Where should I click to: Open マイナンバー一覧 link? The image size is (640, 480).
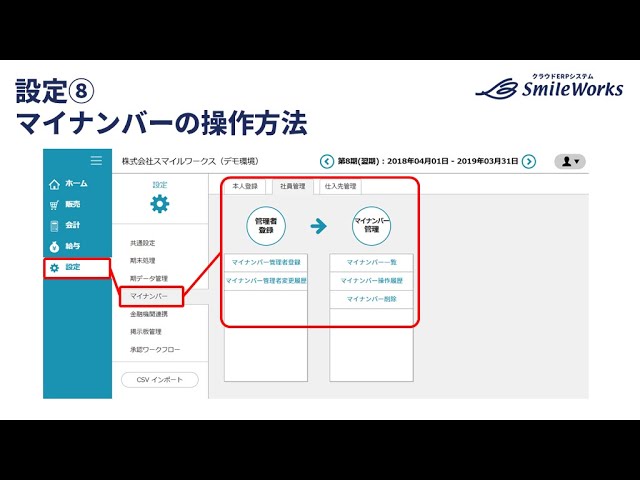click(371, 262)
